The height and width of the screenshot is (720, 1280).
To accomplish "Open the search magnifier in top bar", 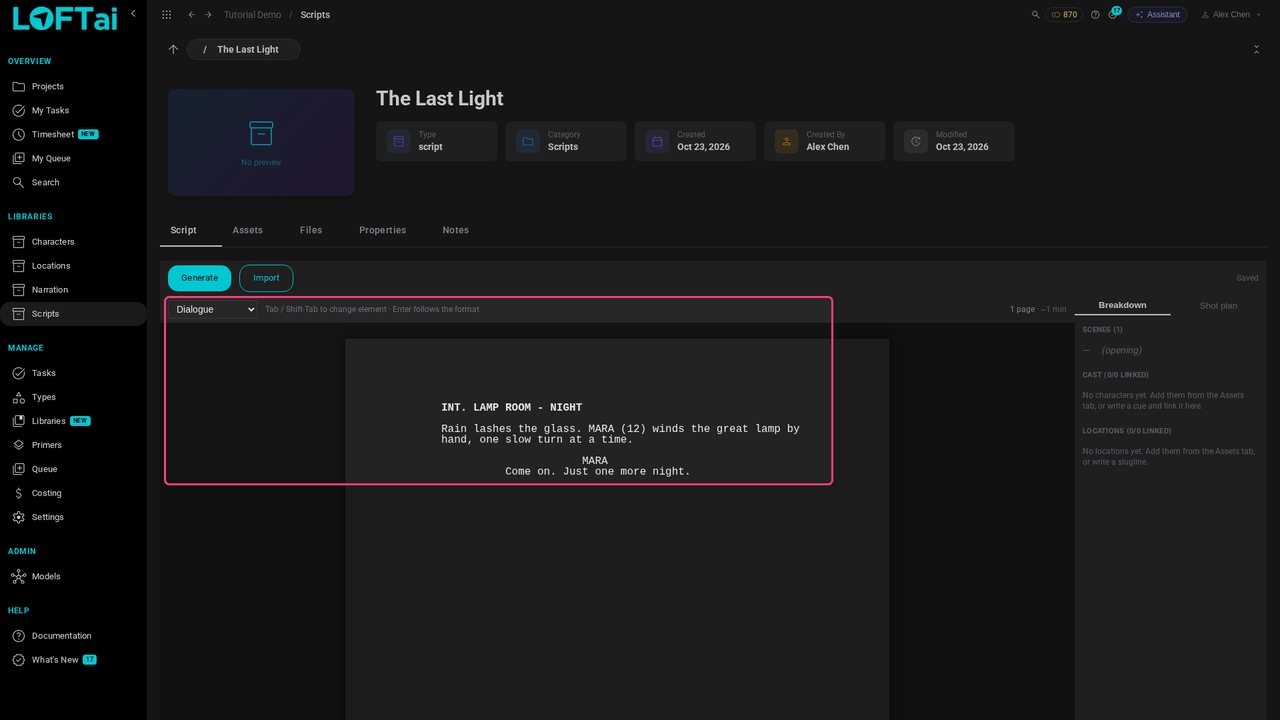I will pos(1036,15).
